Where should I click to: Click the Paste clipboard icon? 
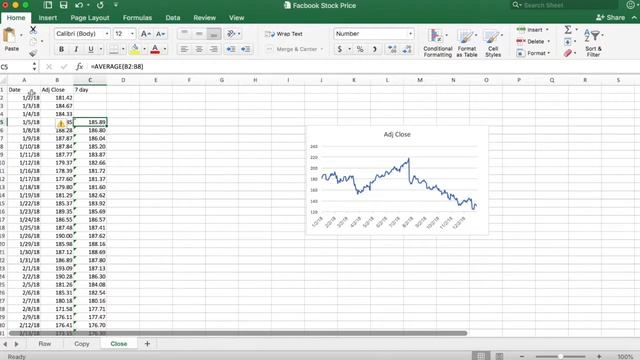point(9,36)
